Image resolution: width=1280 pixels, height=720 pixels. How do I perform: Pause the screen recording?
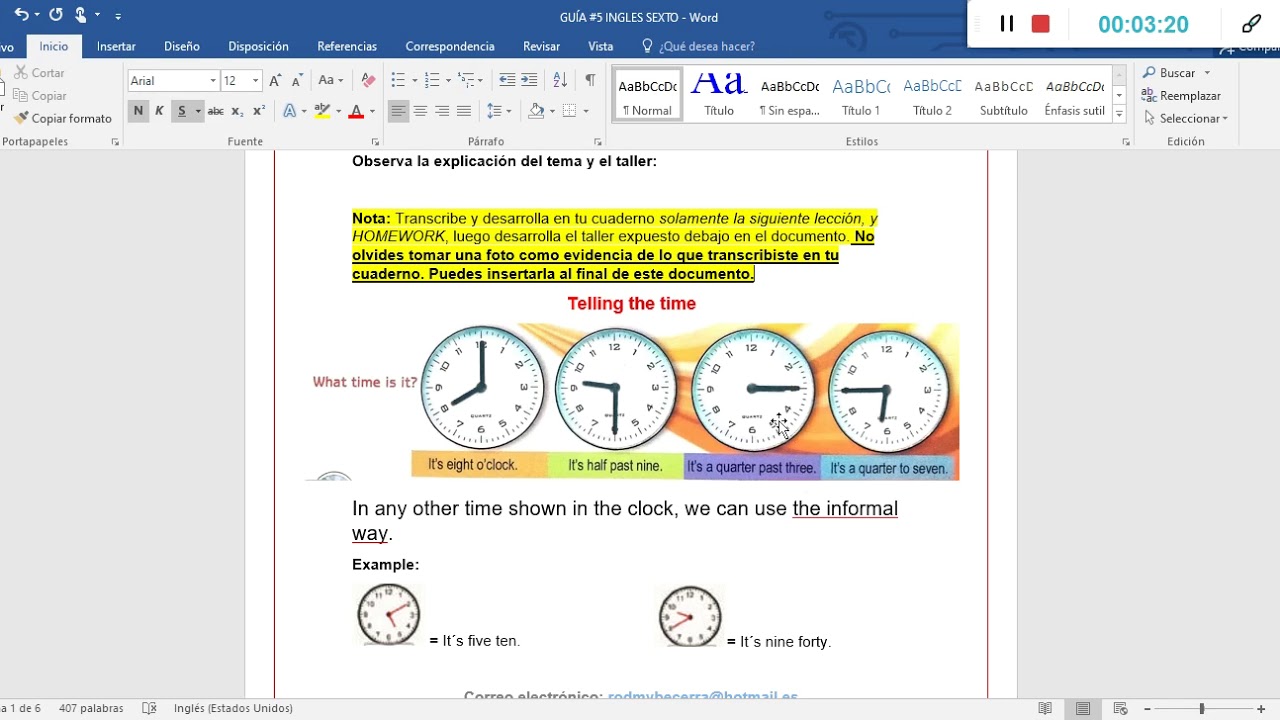tap(1007, 24)
